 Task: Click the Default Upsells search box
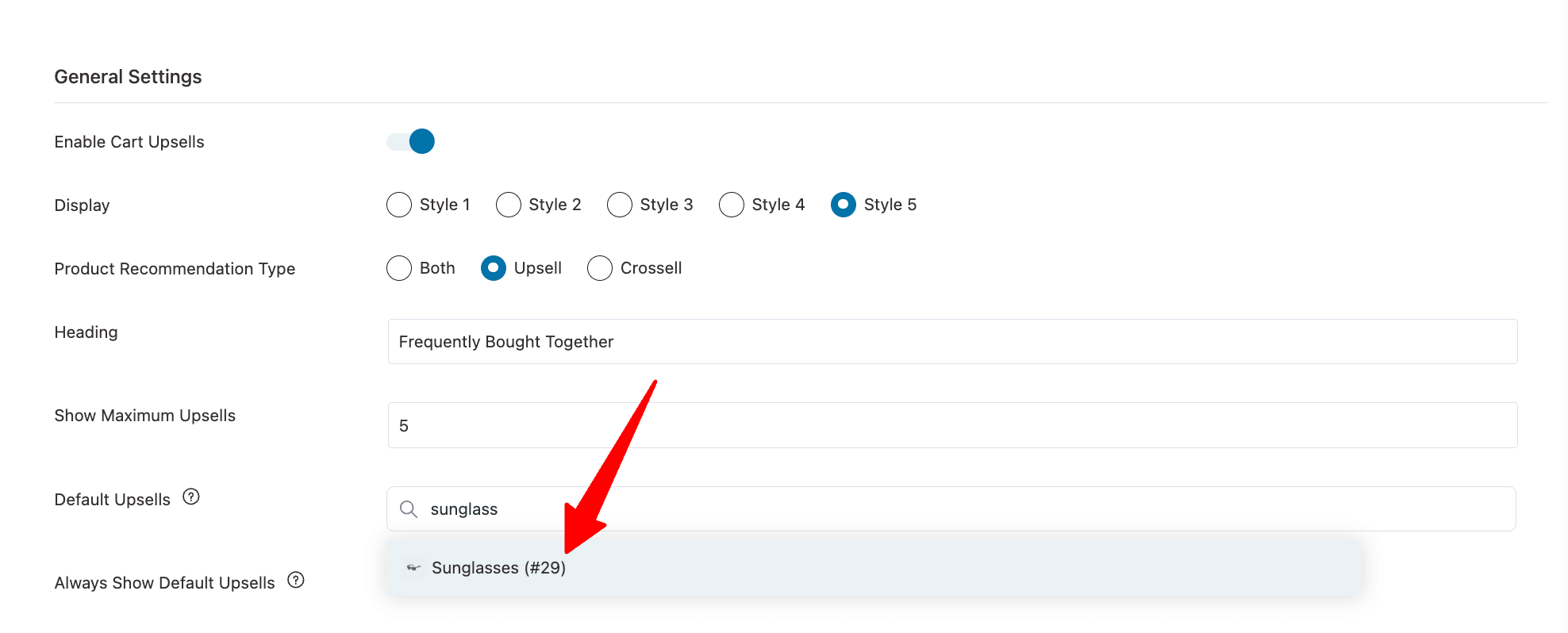[951, 509]
